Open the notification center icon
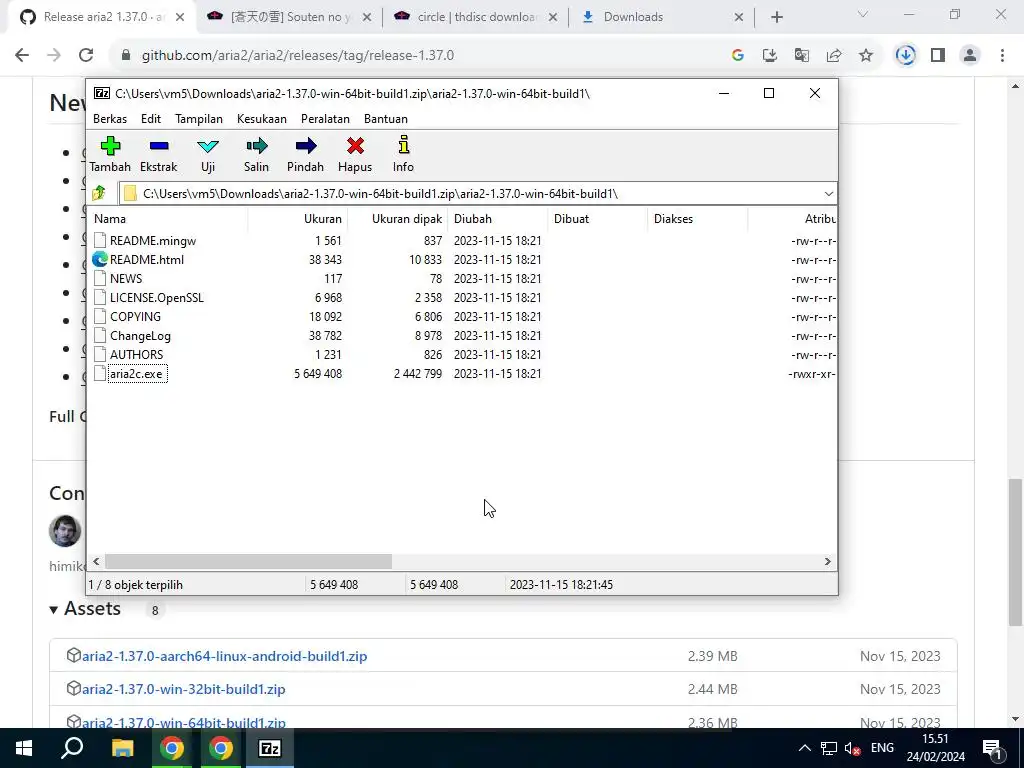1024x768 pixels. tap(992, 748)
